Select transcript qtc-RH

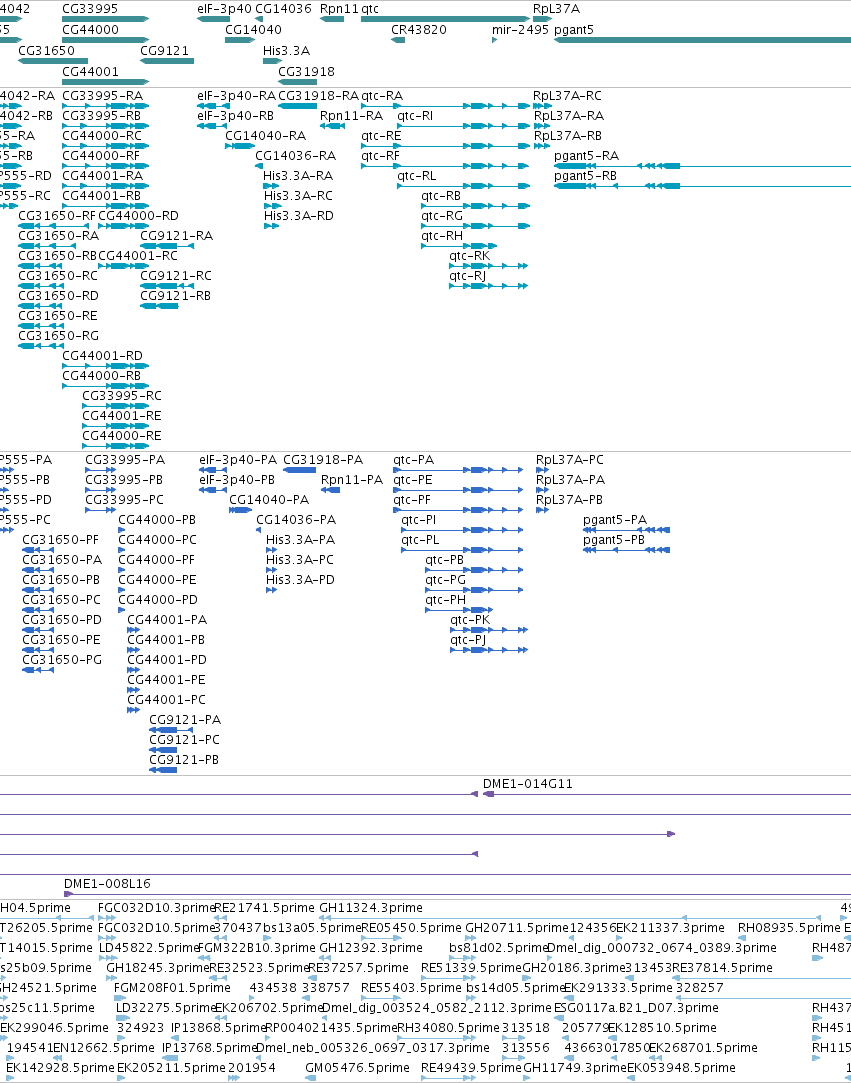coord(442,236)
